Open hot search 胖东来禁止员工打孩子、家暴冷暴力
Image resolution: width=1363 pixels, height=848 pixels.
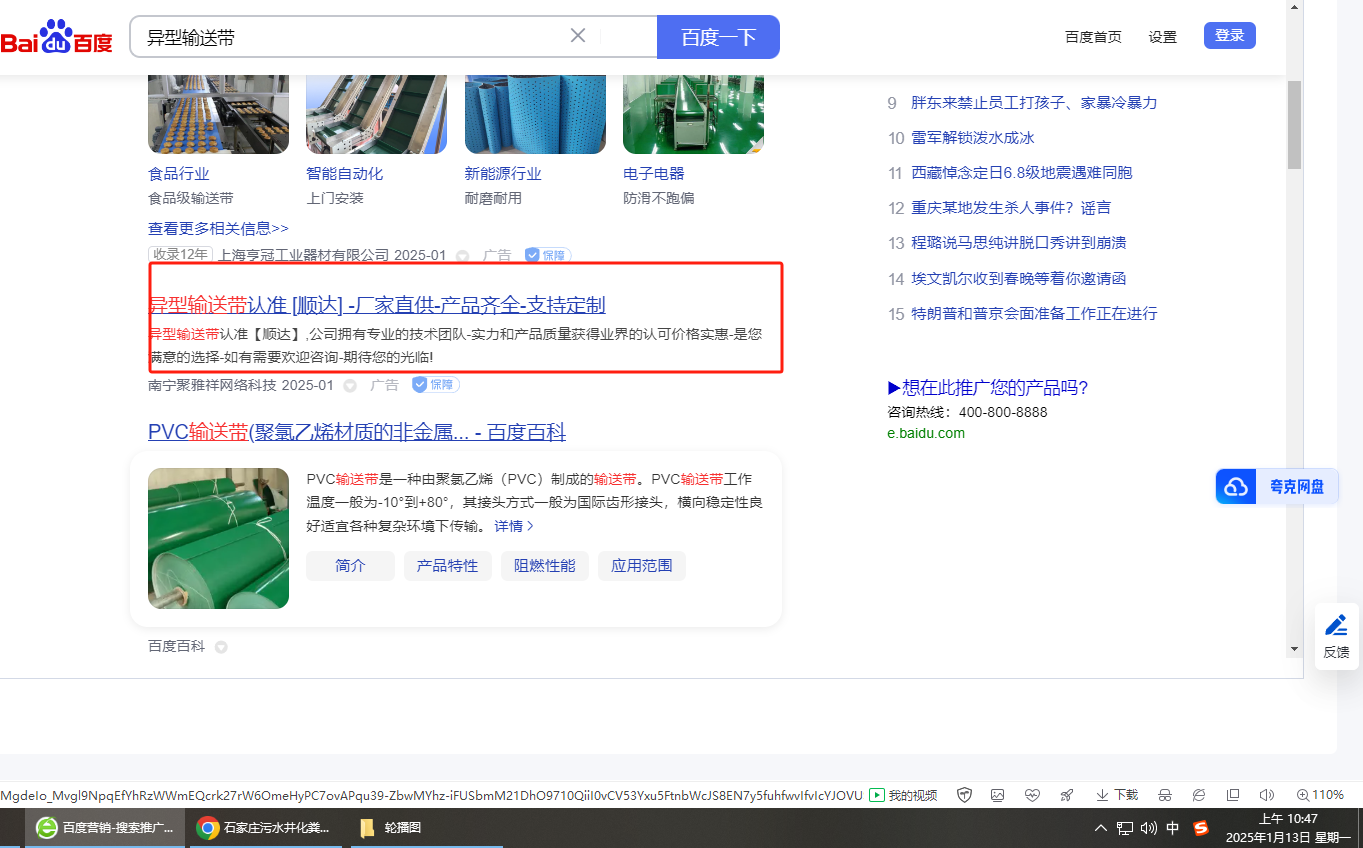1034,103
